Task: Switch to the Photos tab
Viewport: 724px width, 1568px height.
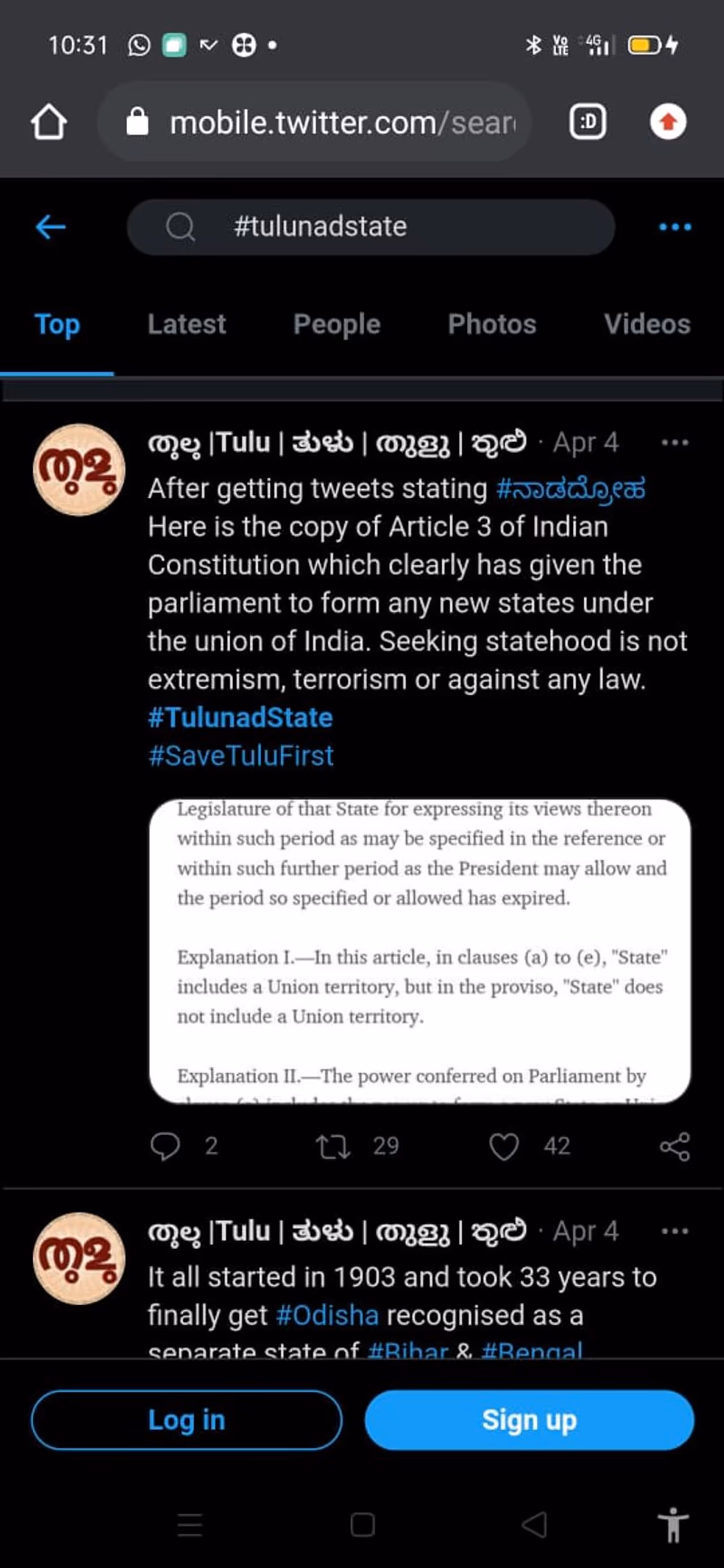Action: [x=492, y=325]
